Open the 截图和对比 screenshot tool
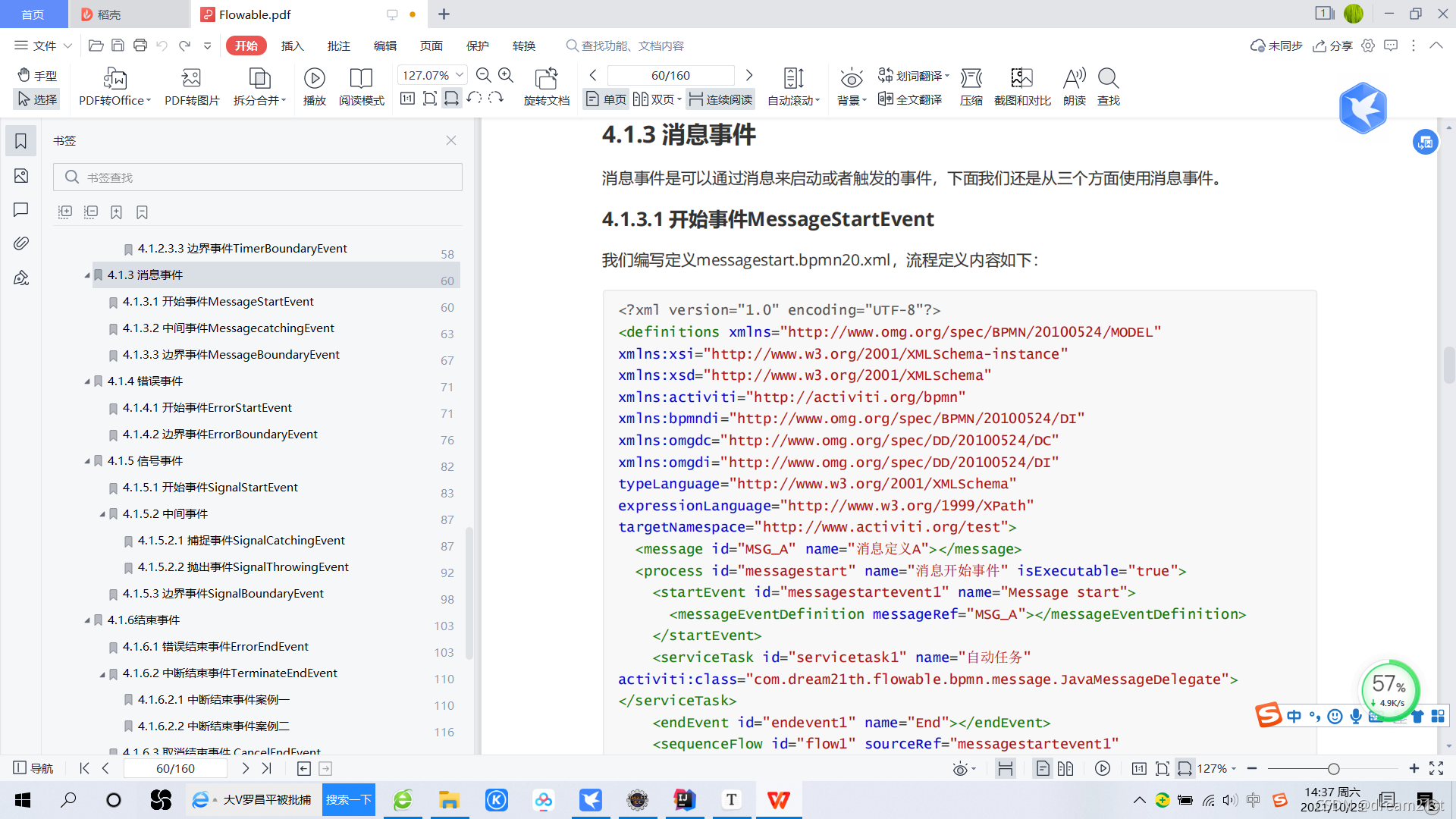The height and width of the screenshot is (819, 1456). click(1021, 78)
